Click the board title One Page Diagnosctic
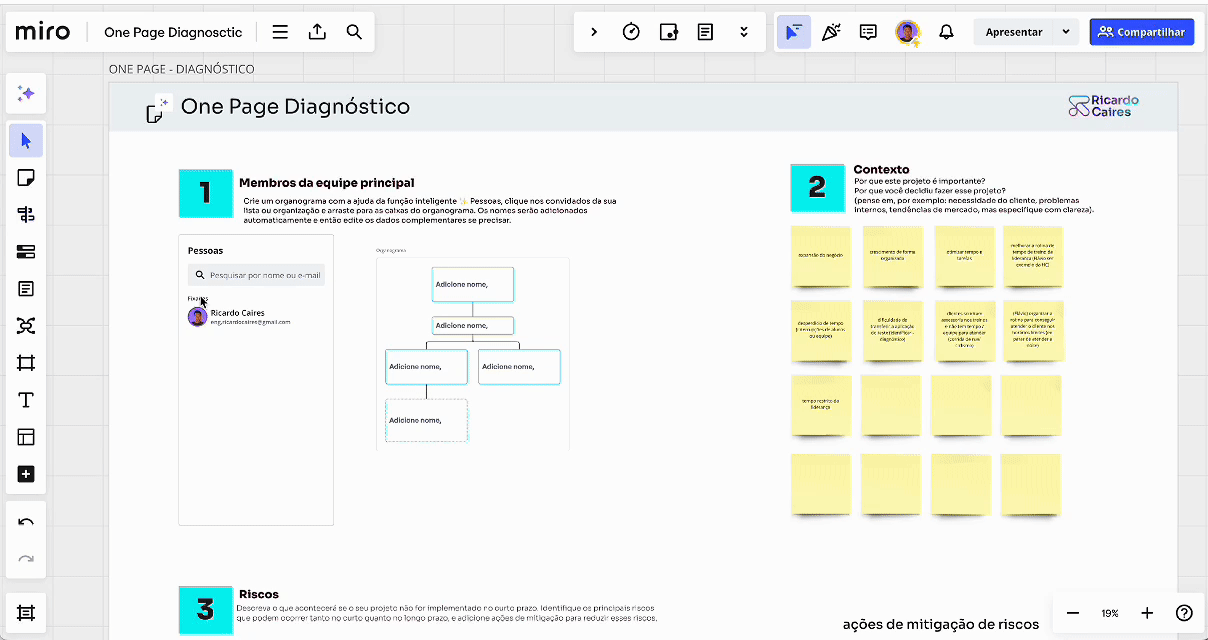 coord(173,32)
